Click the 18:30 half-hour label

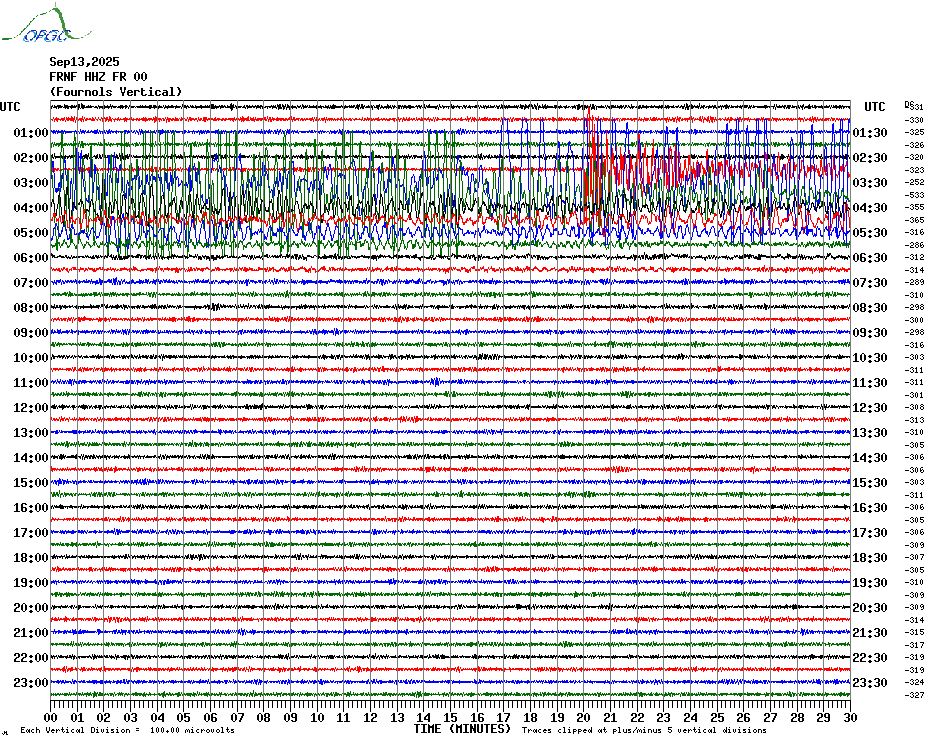point(870,557)
